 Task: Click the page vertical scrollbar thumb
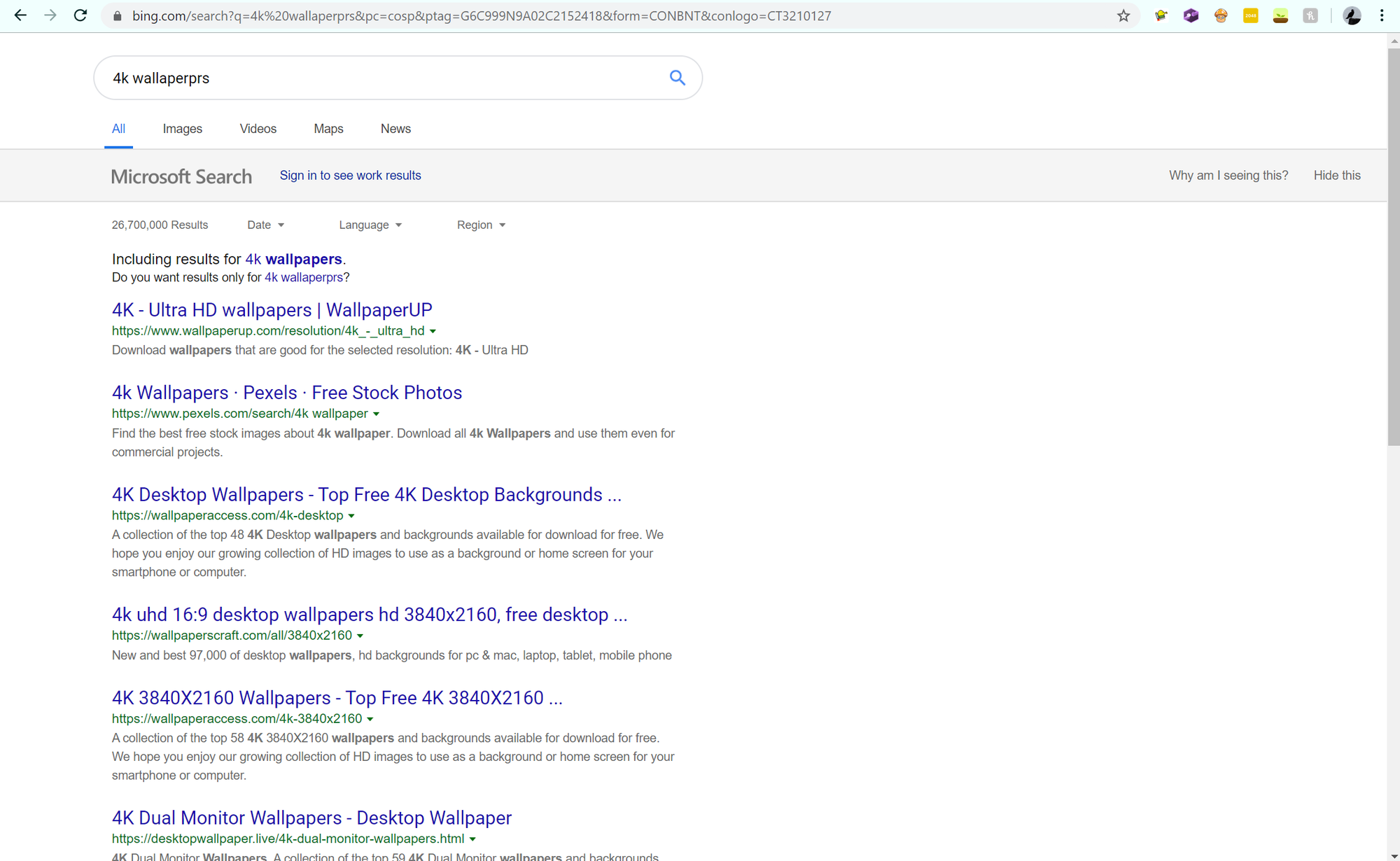pyautogui.click(x=1394, y=246)
